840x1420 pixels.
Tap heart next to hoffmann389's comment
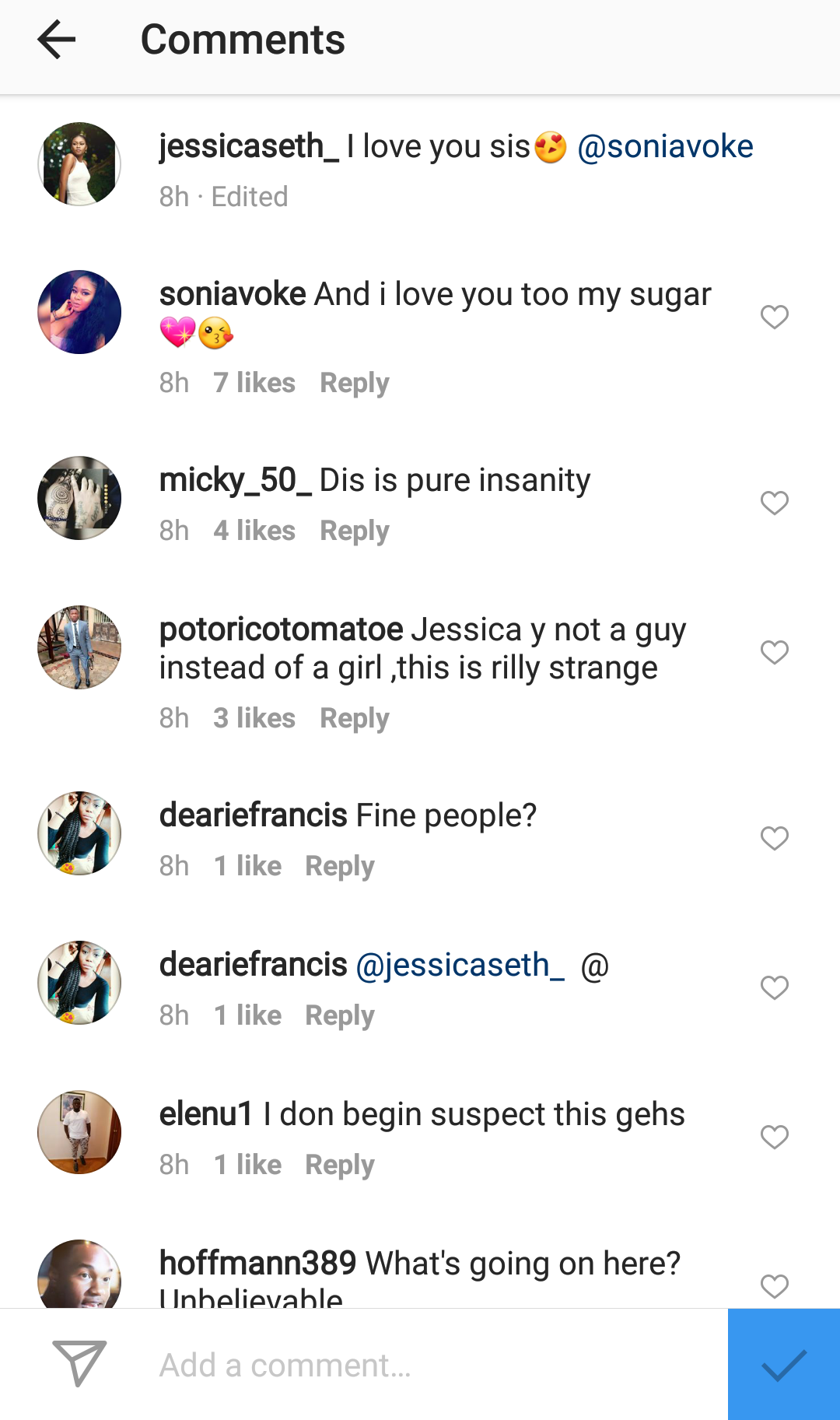pos(774,1286)
